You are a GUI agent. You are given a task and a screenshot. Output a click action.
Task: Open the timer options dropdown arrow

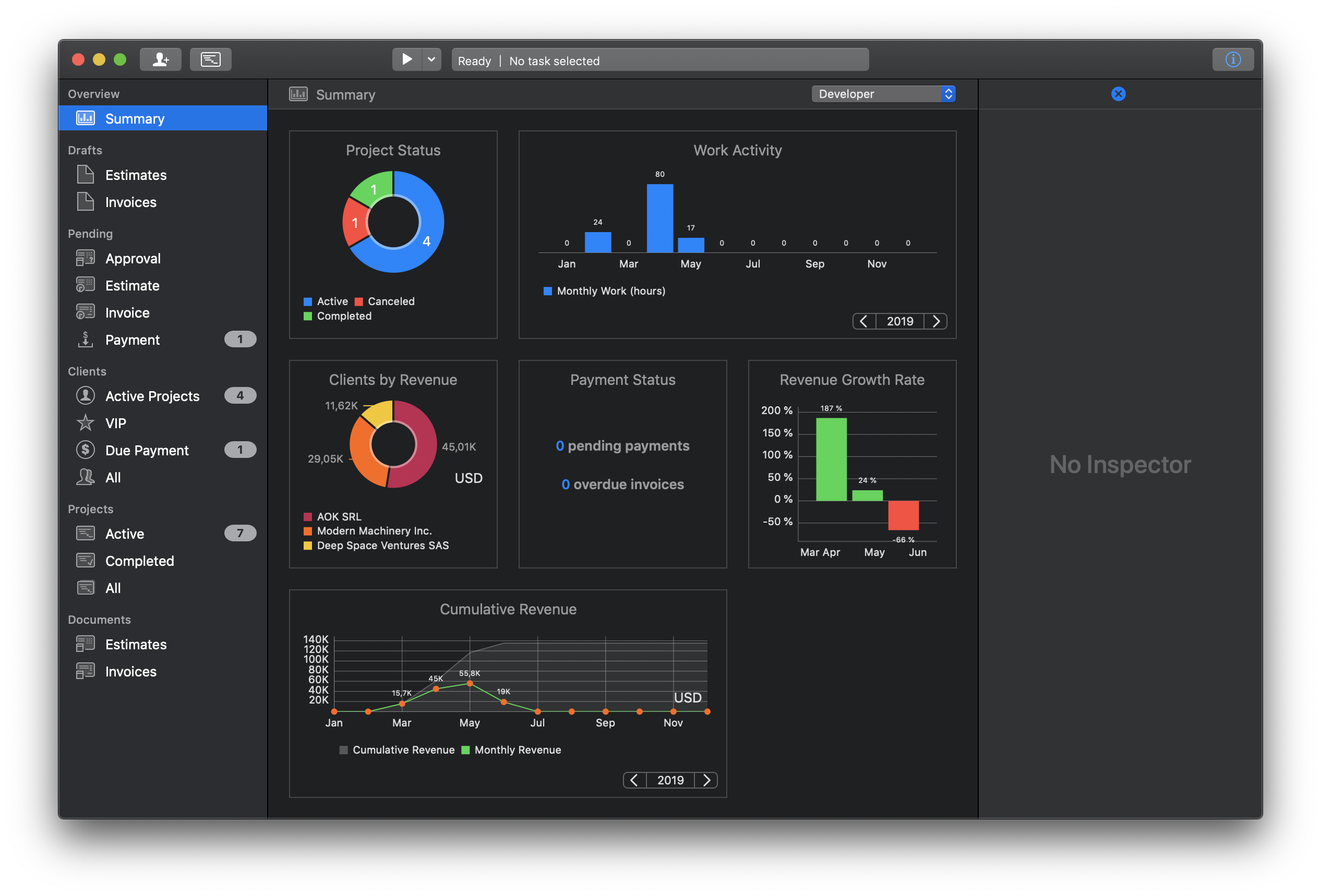[431, 59]
